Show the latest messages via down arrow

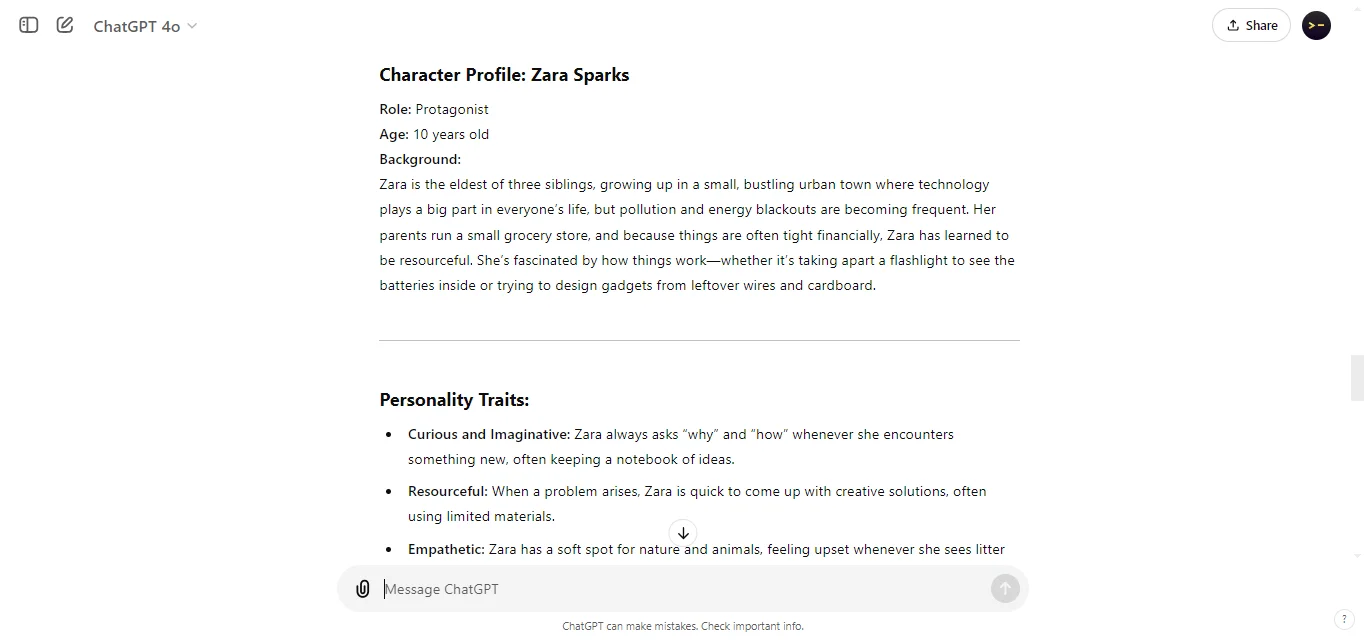click(683, 533)
